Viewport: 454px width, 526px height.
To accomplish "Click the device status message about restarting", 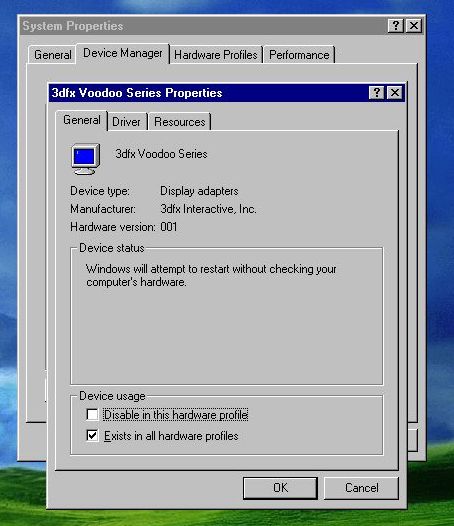I will [x=211, y=275].
